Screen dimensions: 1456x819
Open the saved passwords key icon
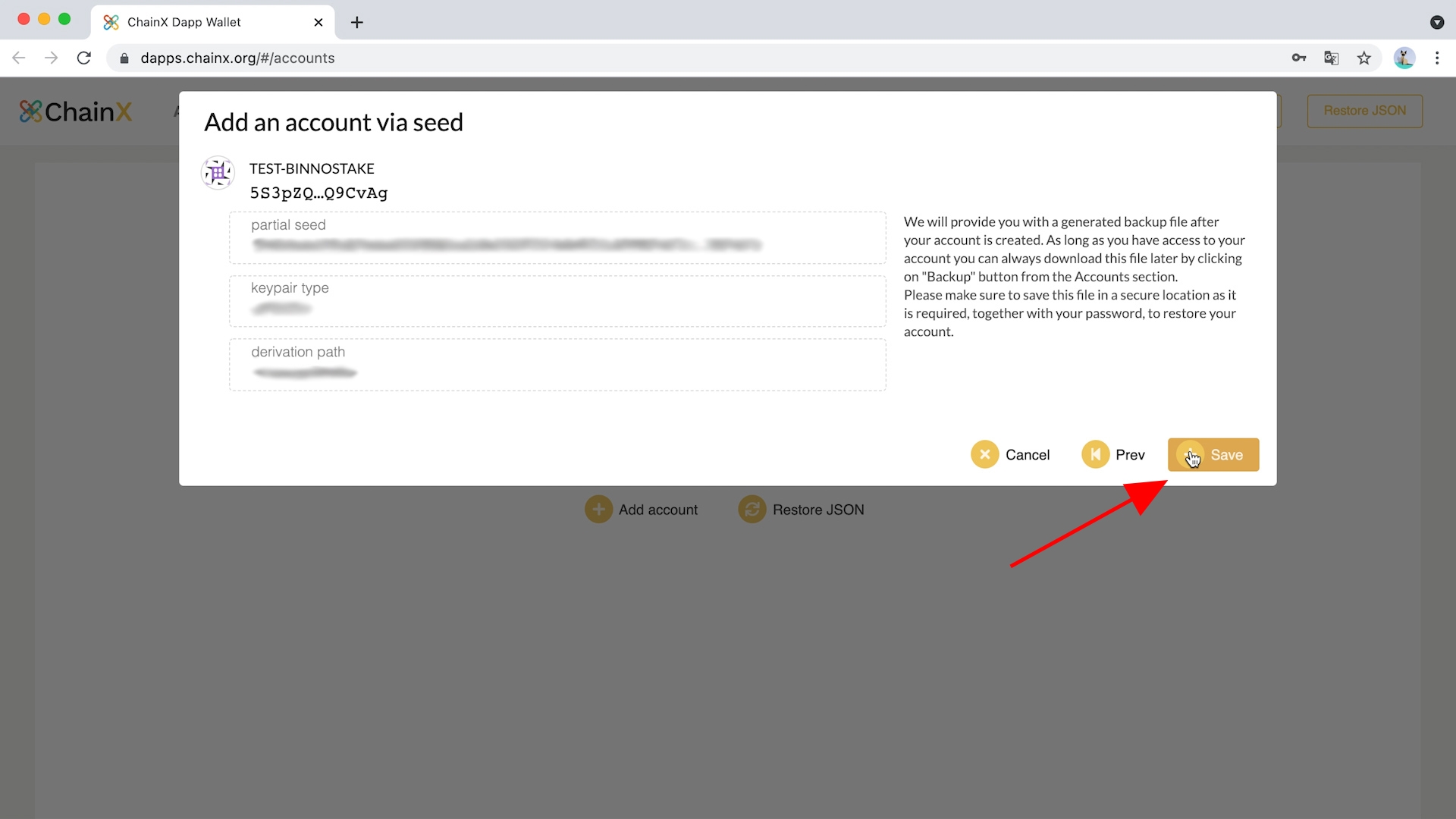tap(1299, 58)
